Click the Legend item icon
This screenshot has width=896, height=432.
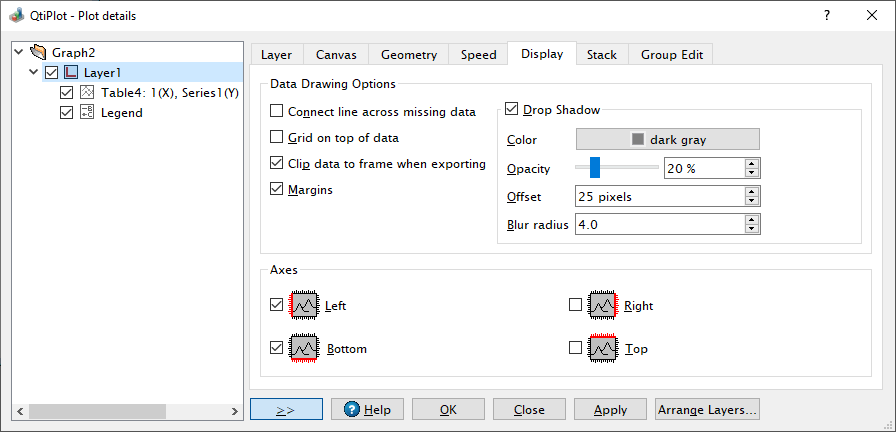87,113
